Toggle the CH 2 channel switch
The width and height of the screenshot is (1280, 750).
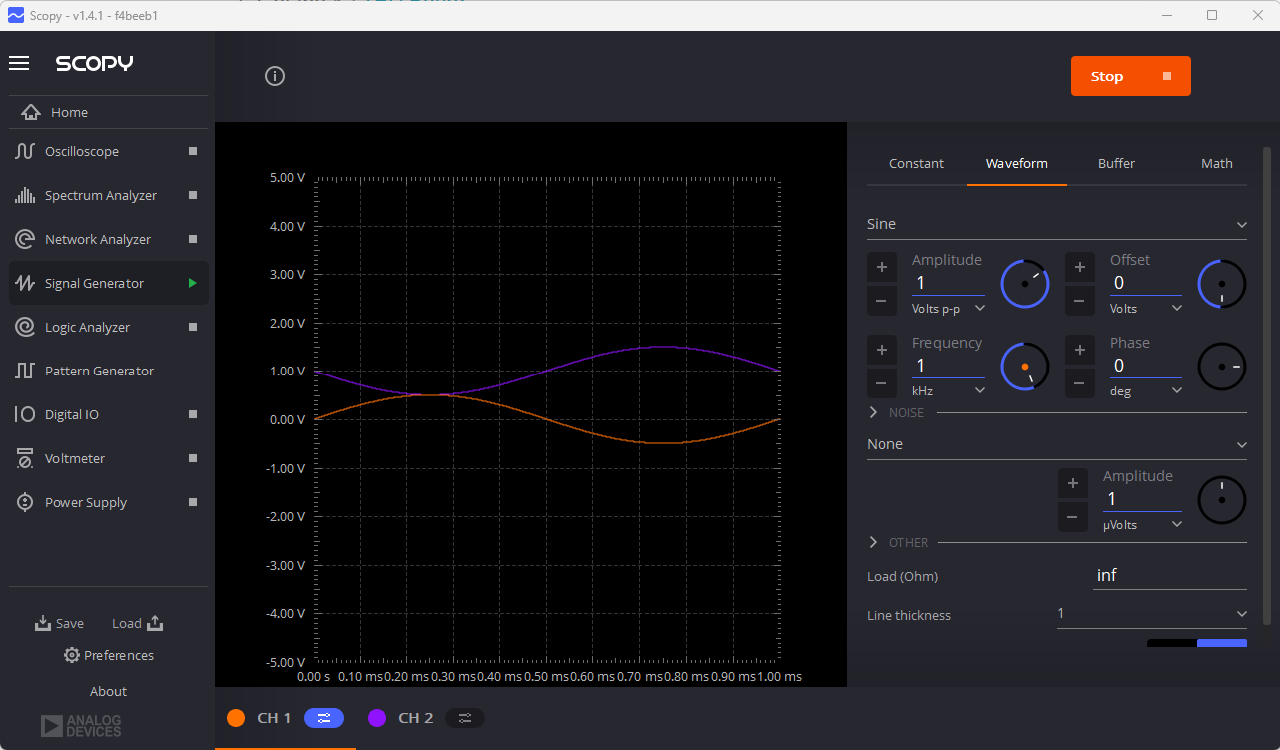pyautogui.click(x=464, y=717)
